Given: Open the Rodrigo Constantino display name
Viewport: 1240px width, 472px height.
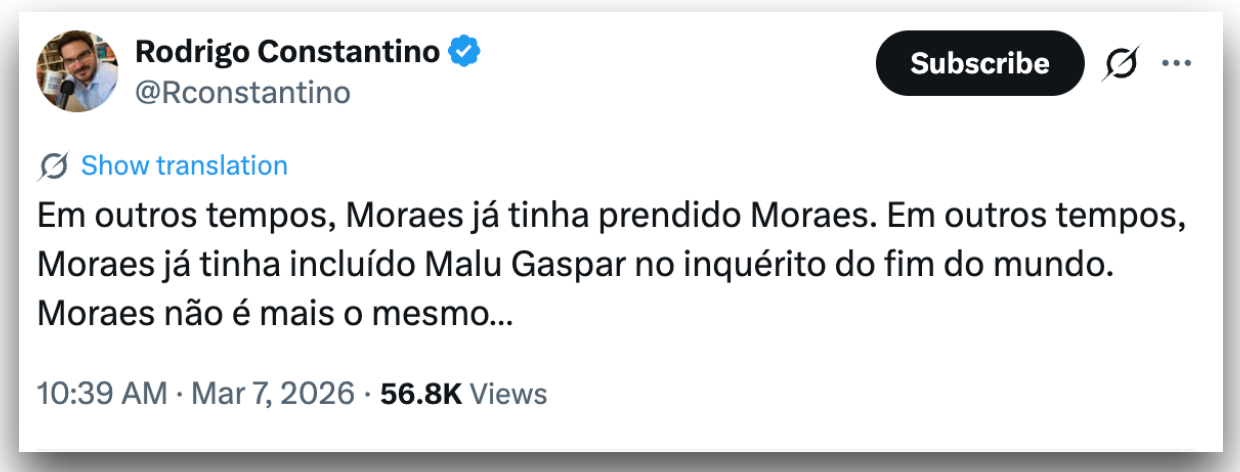Looking at the screenshot, I should coord(287,51).
